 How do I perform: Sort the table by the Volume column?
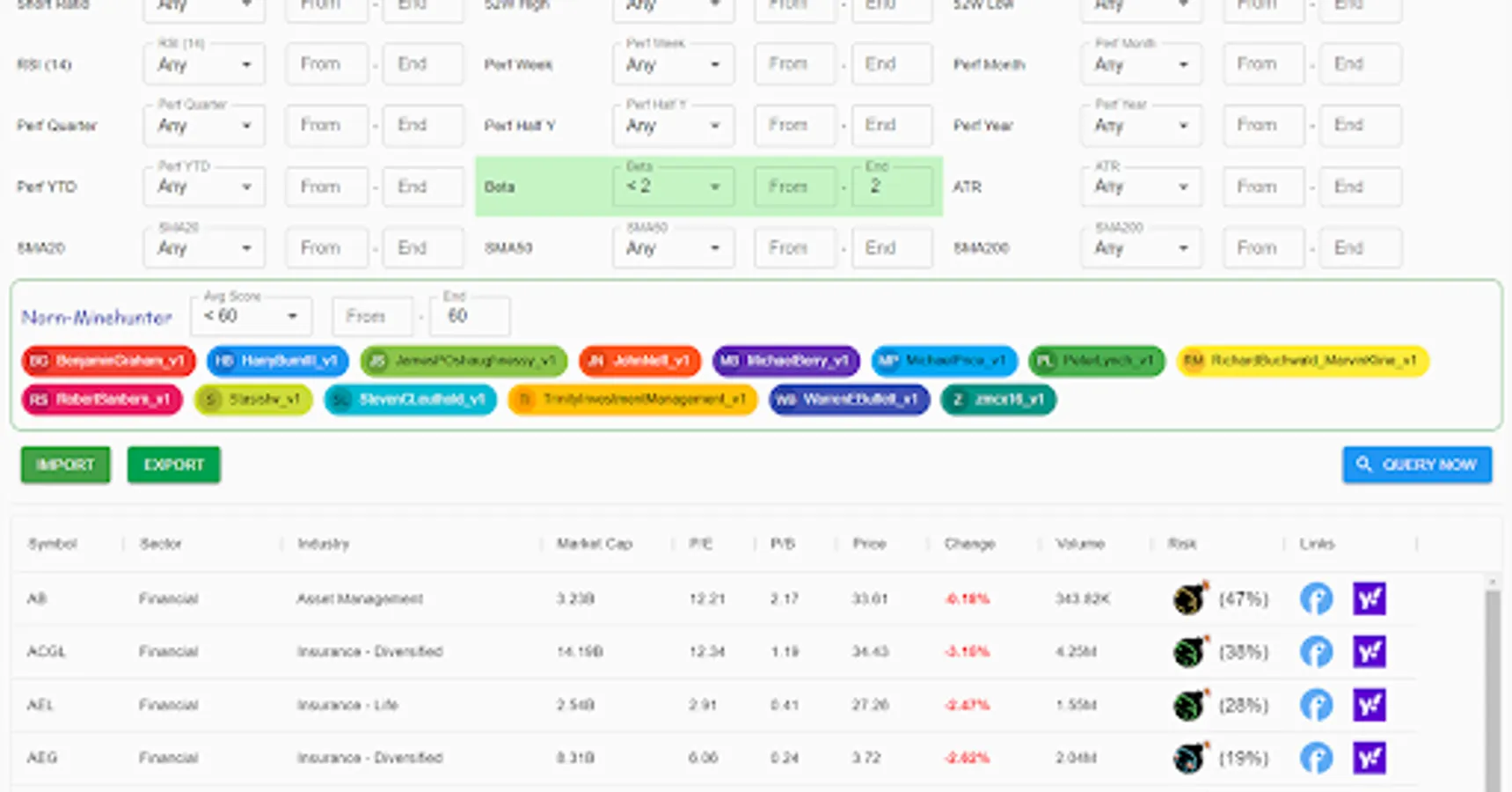point(1080,544)
